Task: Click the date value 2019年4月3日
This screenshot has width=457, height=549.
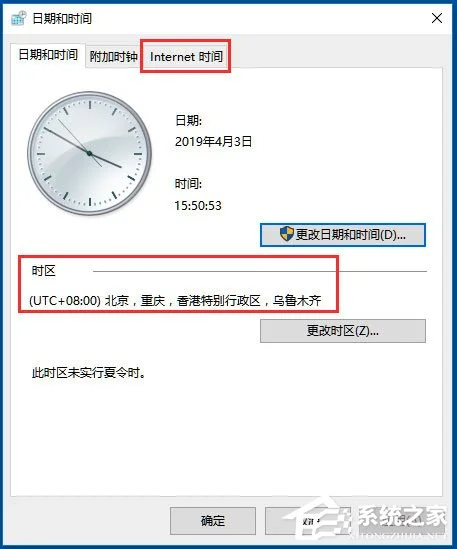Action: [213, 142]
